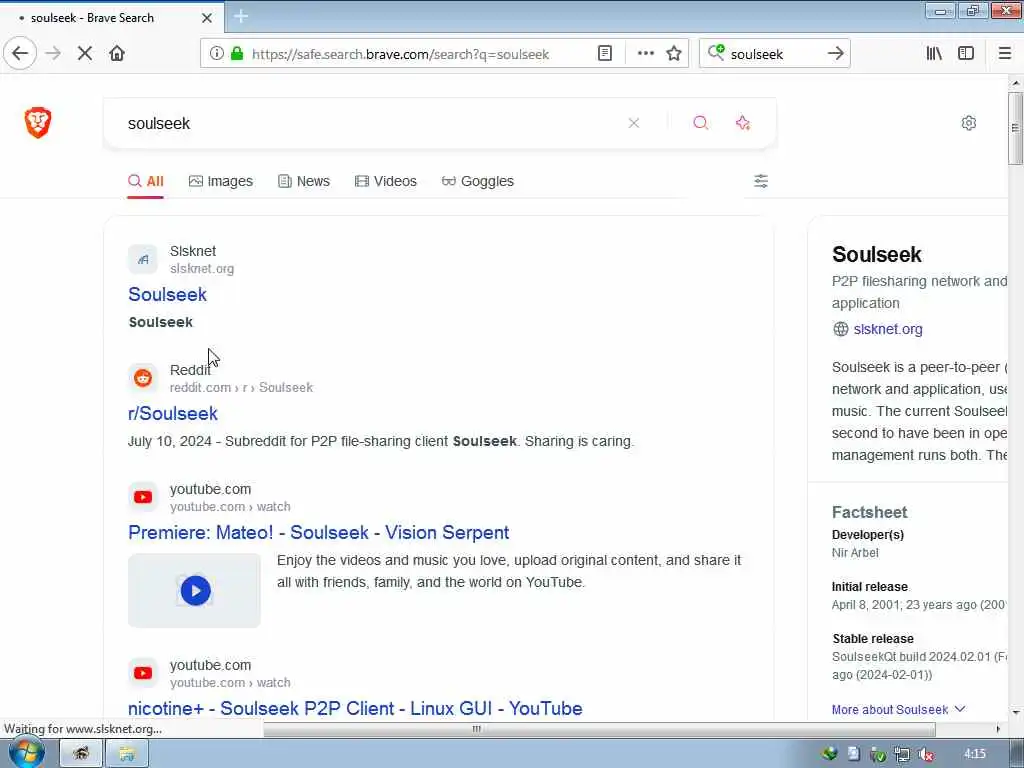
Task: Click the Slsknet favicon icon
Action: 143,259
